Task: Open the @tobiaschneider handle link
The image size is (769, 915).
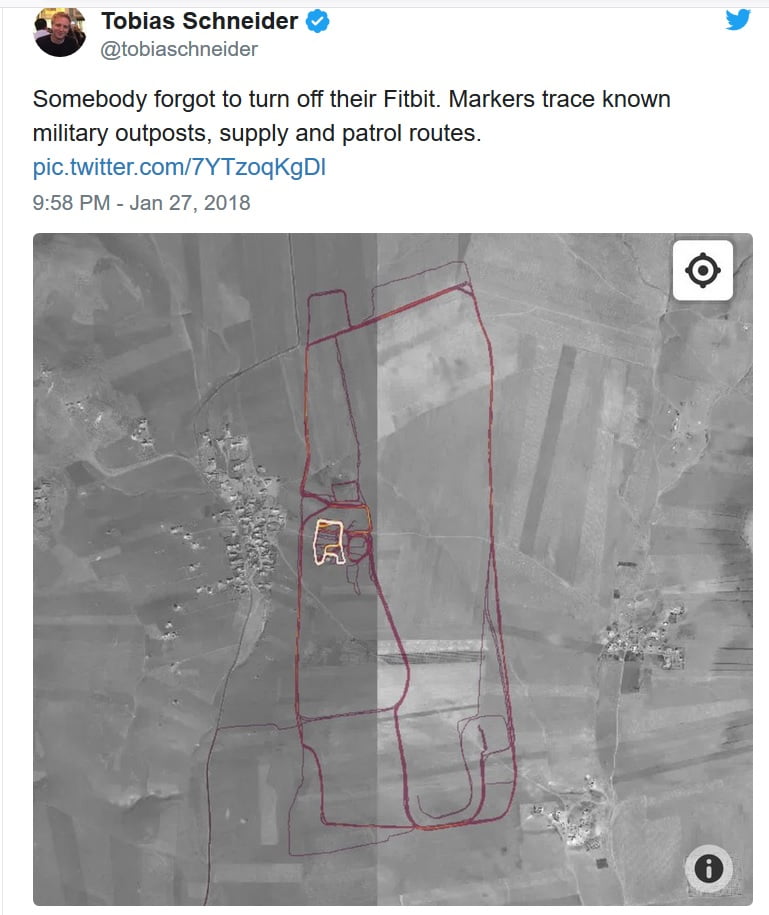Action: coord(179,50)
